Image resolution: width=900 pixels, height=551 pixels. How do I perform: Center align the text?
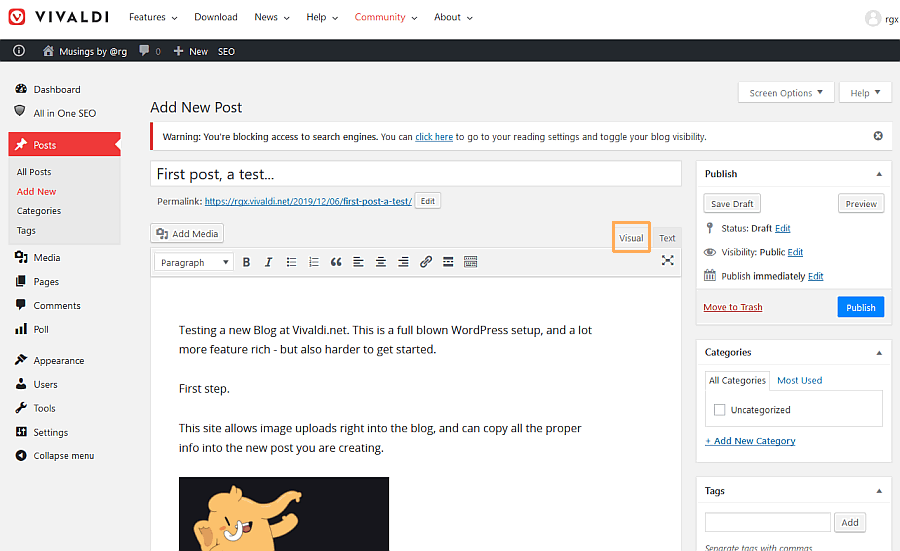381,262
